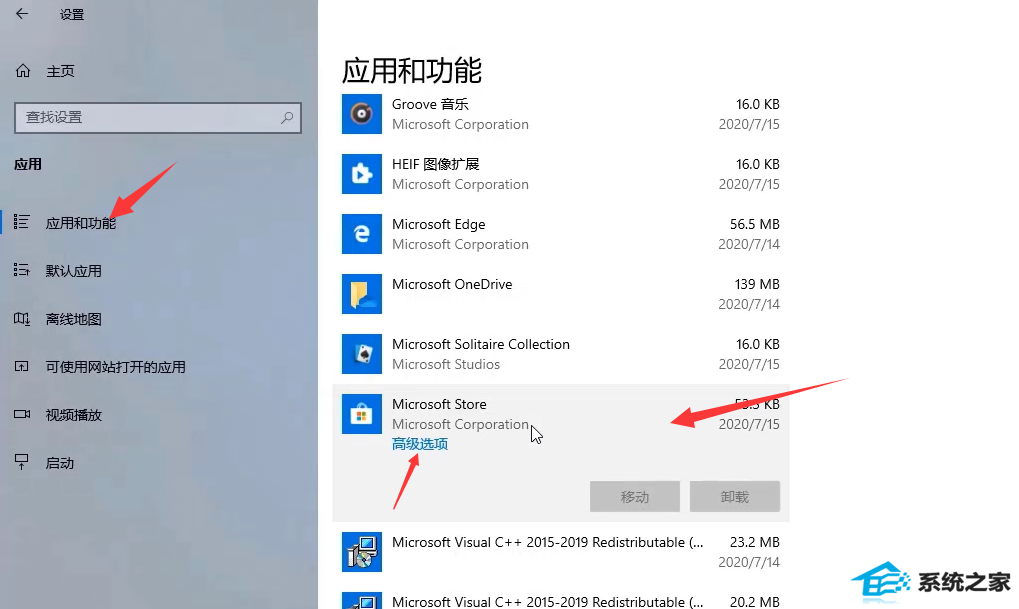Screen dimensions: 1019x609
Task: Click the 可使用网站打开的应用 sidebar icon
Action: 21,367
